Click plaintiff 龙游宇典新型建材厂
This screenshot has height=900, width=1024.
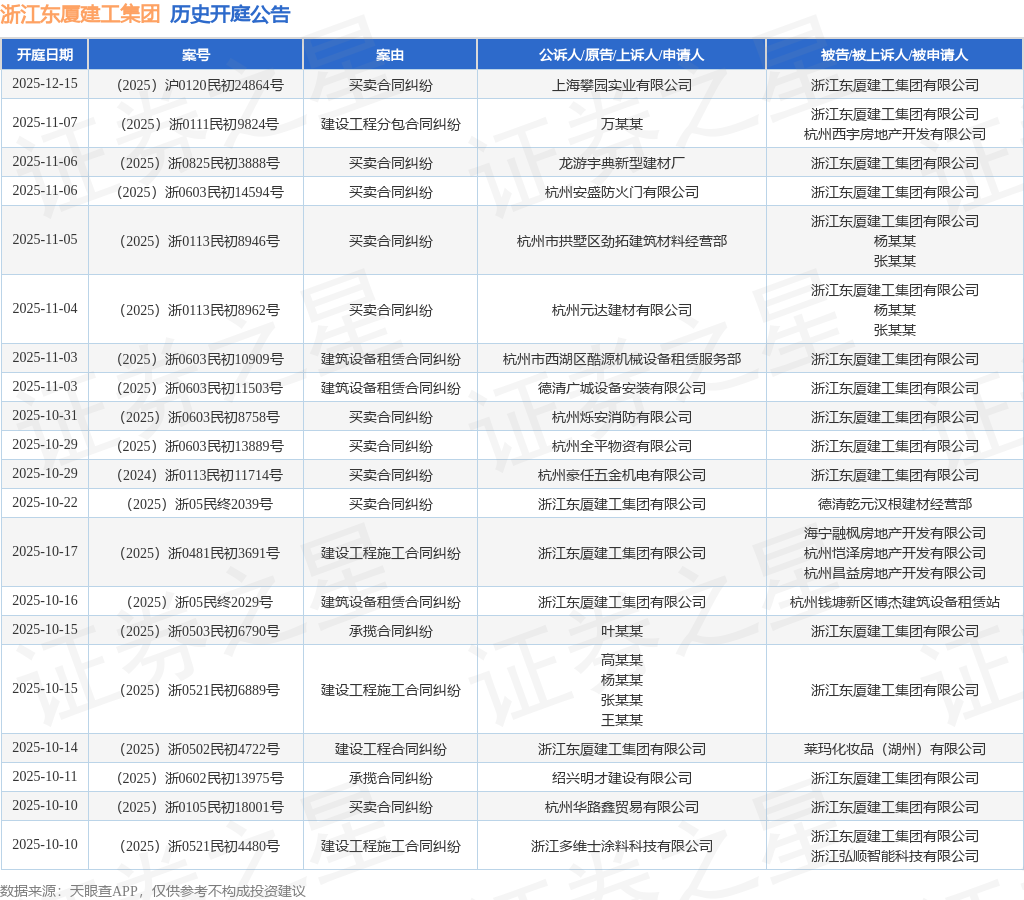point(622,163)
